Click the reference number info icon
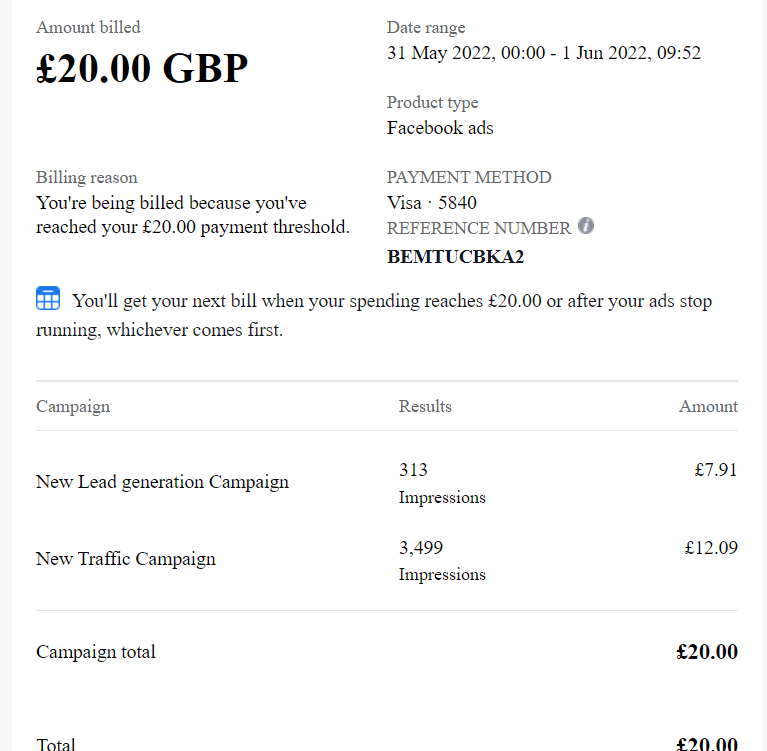 [x=586, y=226]
